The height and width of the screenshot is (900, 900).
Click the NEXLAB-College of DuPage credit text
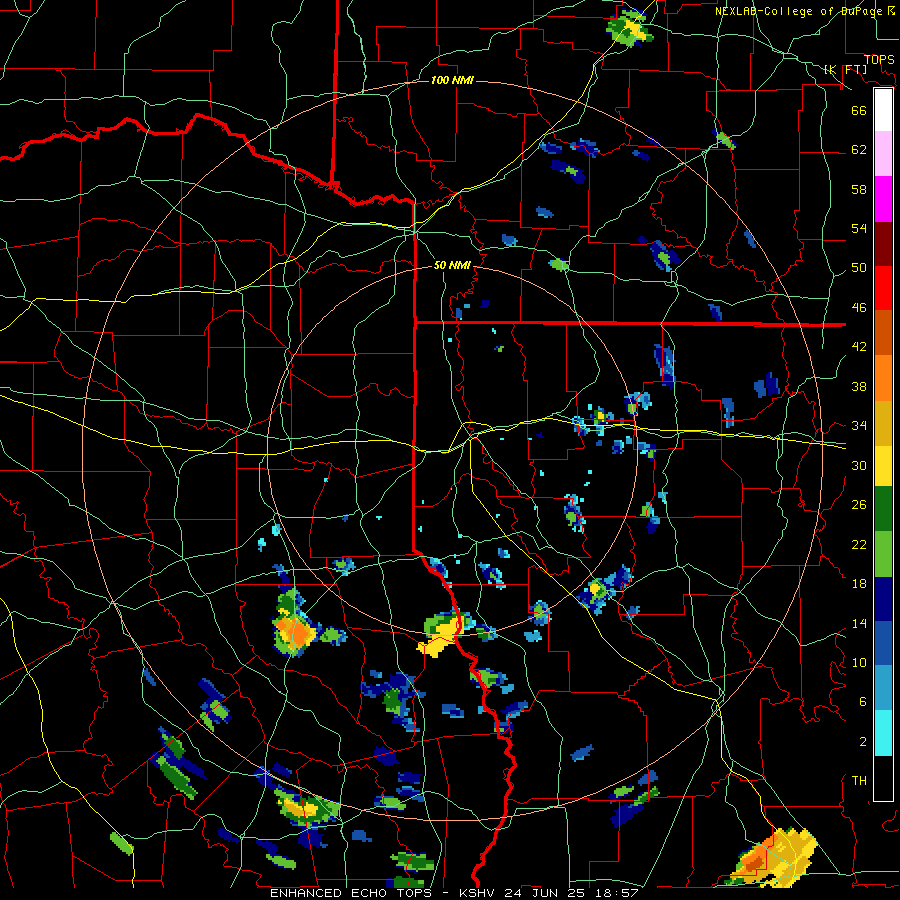805,11
